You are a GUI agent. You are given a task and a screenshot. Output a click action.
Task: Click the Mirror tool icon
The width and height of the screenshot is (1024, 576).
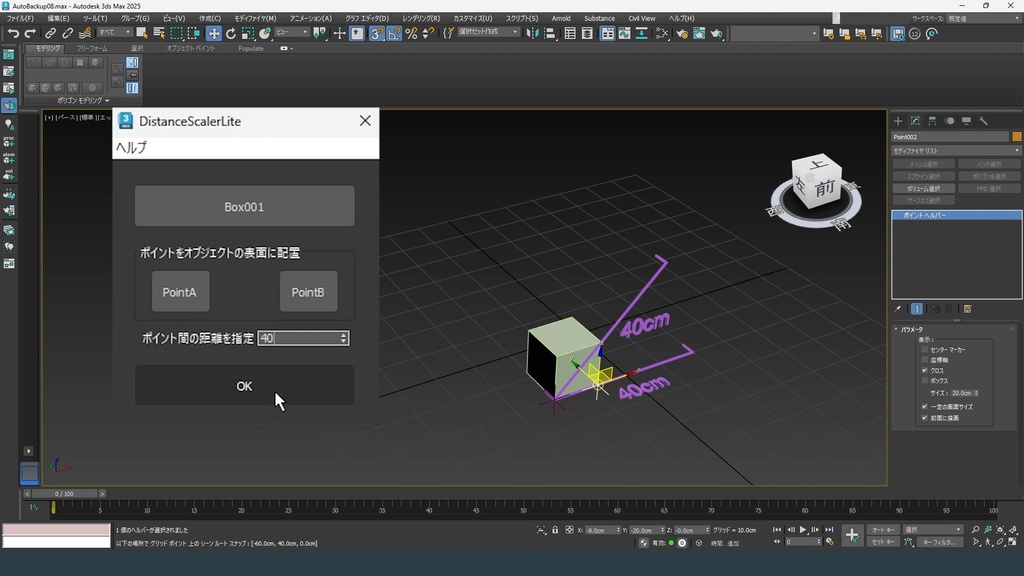click(x=534, y=33)
